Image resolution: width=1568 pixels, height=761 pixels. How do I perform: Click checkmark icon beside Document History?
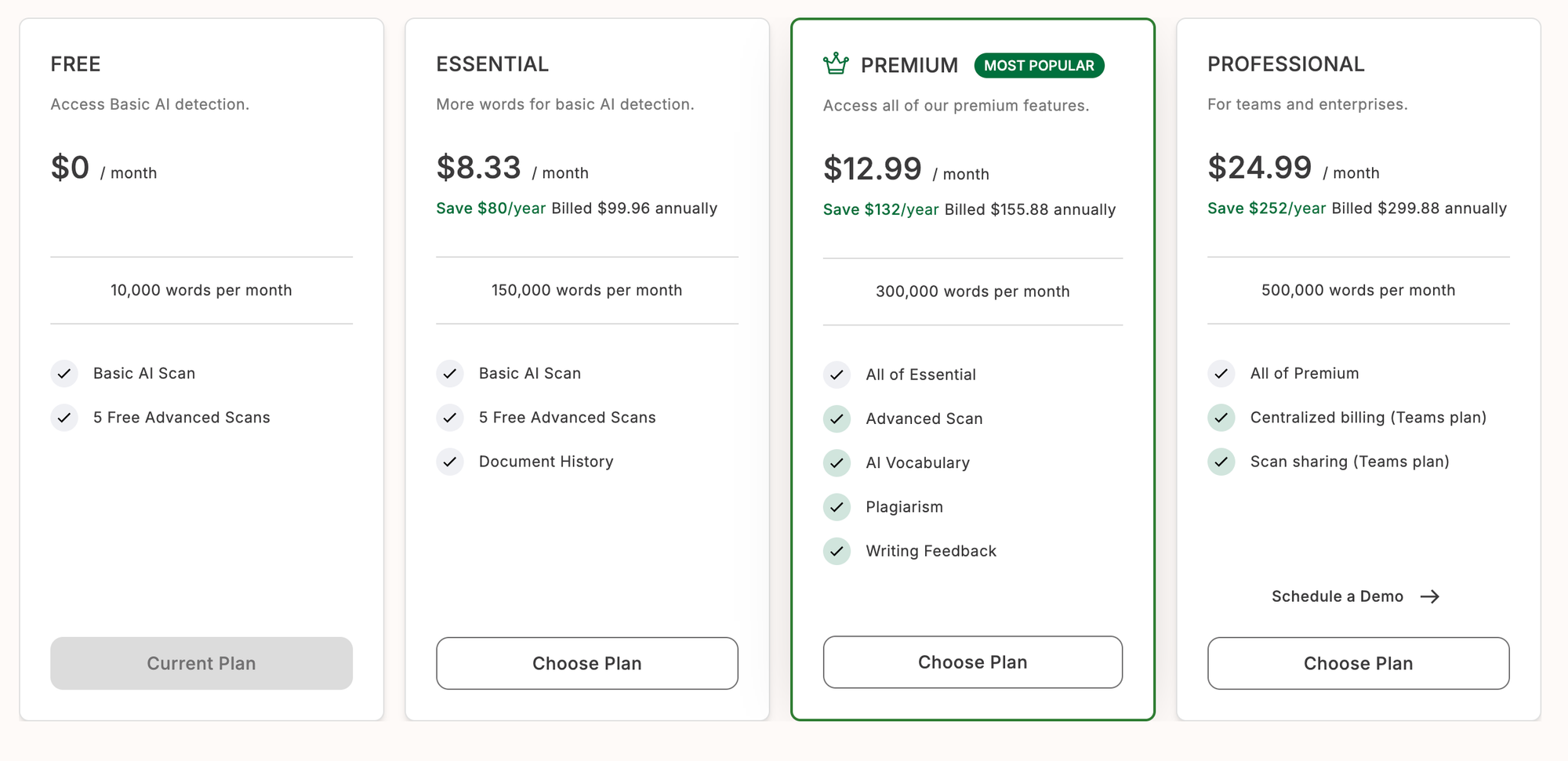coord(450,462)
